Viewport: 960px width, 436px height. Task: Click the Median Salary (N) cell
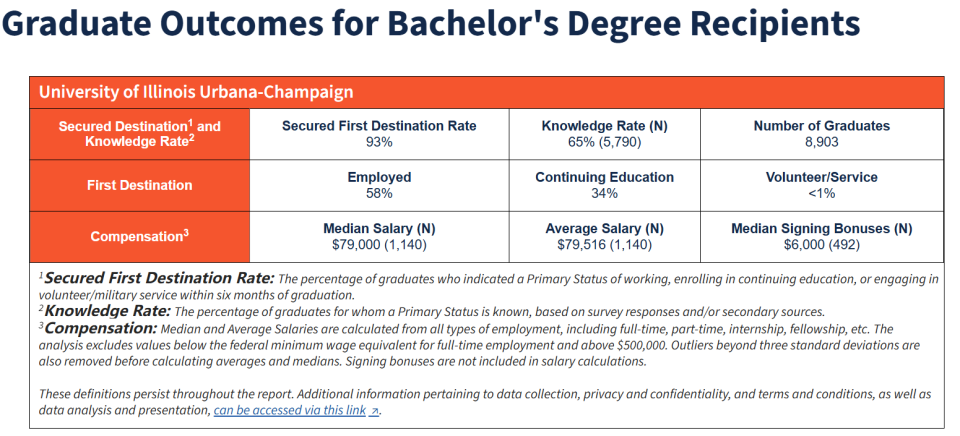(x=379, y=236)
